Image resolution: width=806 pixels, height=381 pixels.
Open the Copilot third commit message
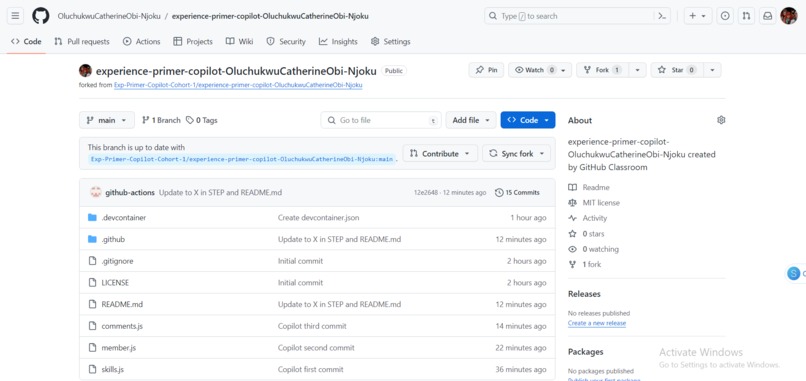coord(312,326)
